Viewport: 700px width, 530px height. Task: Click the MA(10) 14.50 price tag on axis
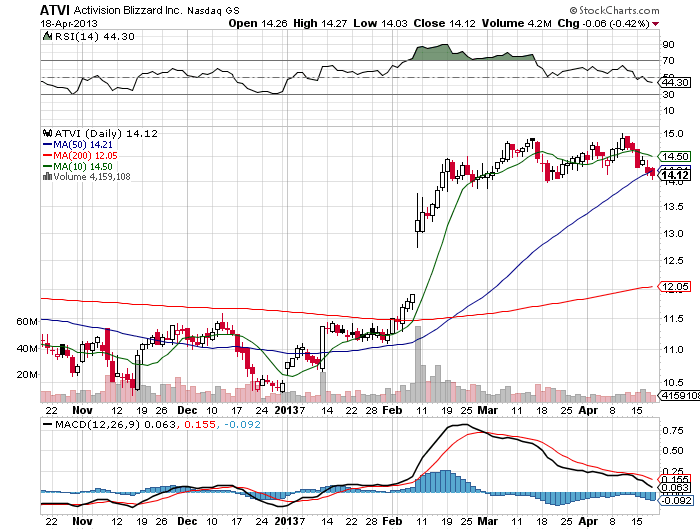(x=675, y=156)
